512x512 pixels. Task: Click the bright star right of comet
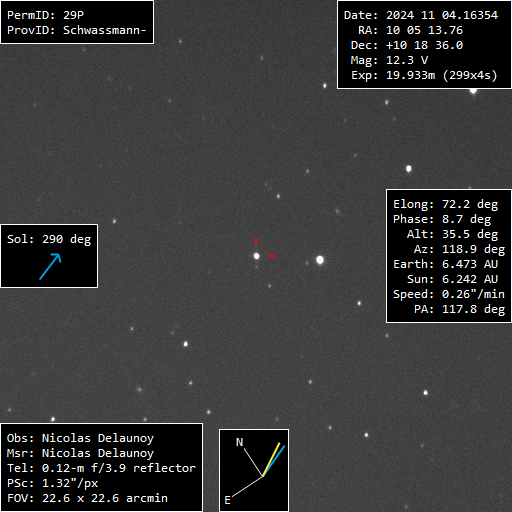320,260
